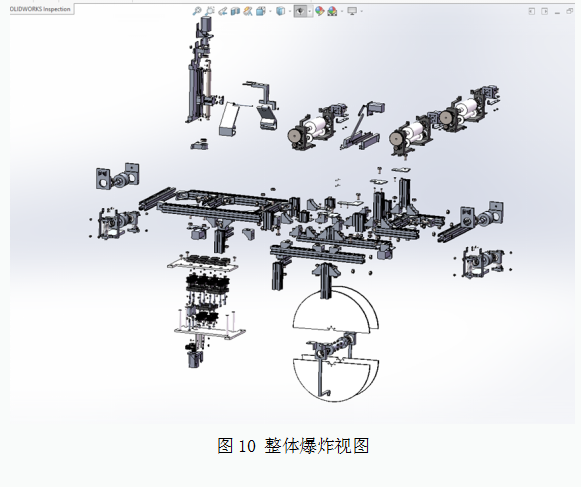581x487 pixels.
Task: Expand the Display Style dropdown arrow
Action: 290,11
